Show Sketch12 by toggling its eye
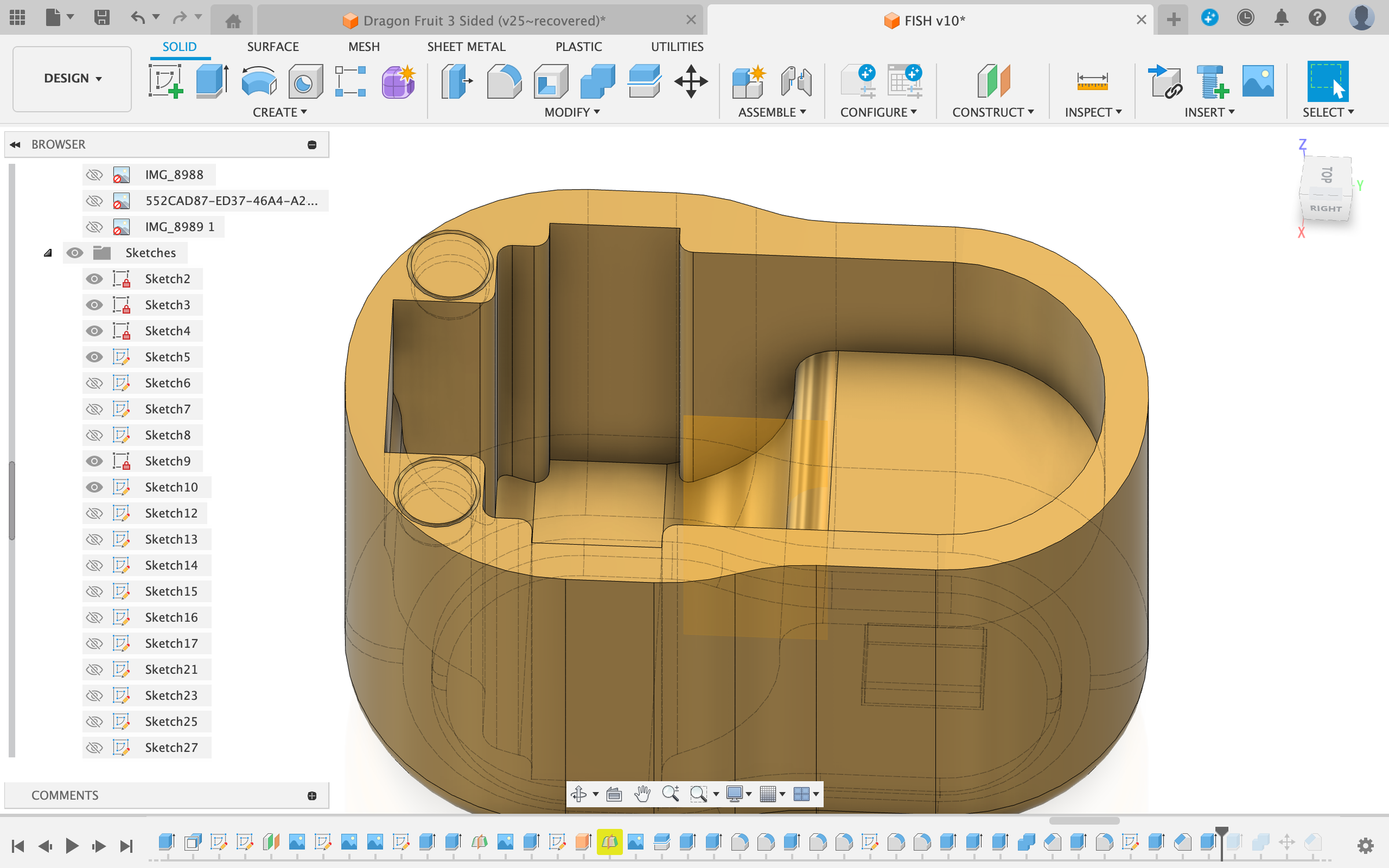The width and height of the screenshot is (1389, 868). click(94, 513)
